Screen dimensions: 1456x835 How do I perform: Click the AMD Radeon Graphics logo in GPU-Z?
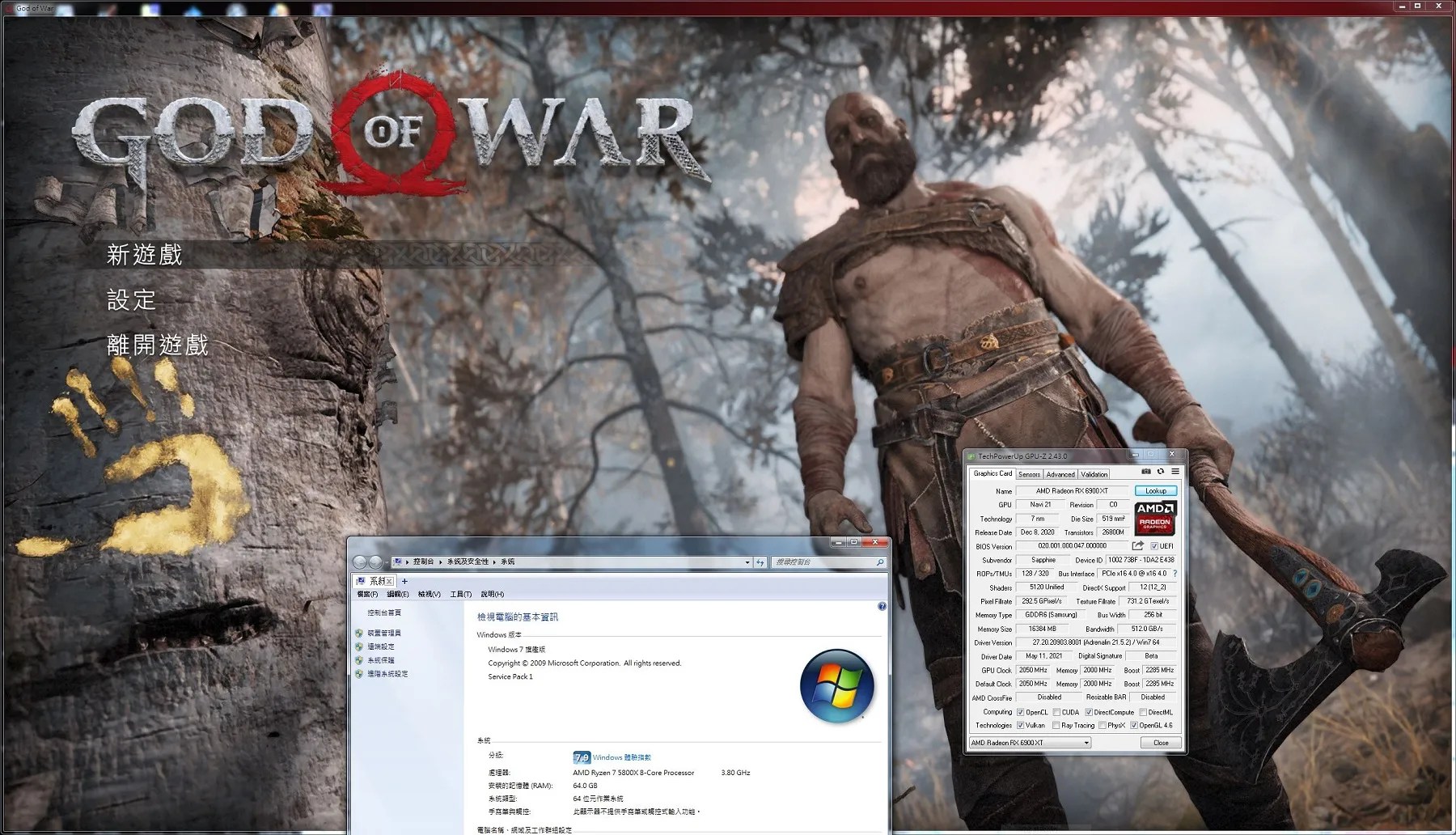[x=1154, y=518]
